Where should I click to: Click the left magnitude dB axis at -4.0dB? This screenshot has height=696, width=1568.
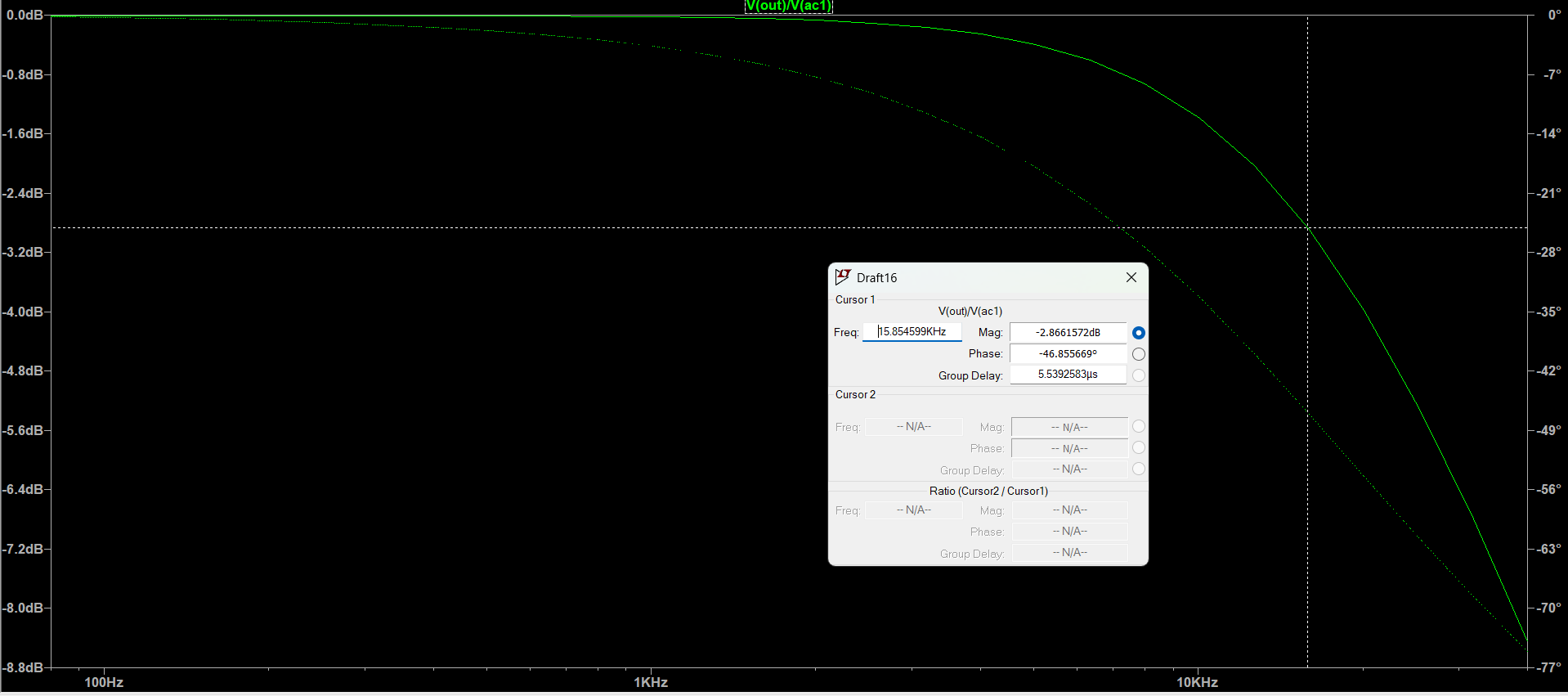click(x=24, y=312)
